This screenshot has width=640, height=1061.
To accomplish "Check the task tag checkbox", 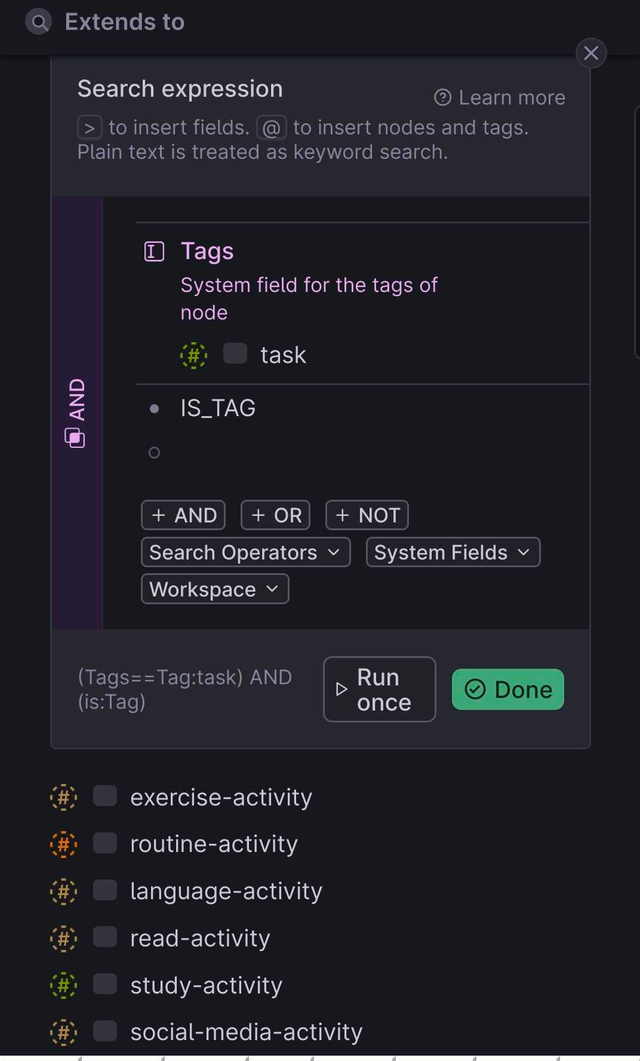I will point(236,354).
